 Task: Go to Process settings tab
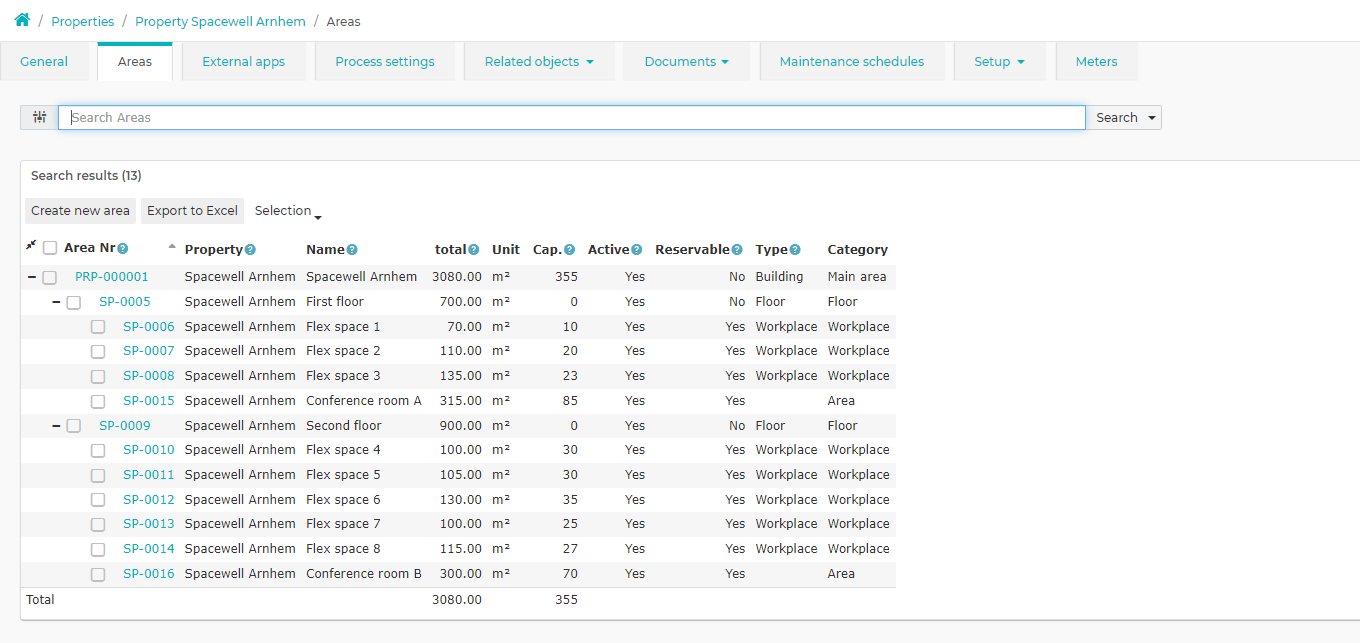(x=385, y=62)
